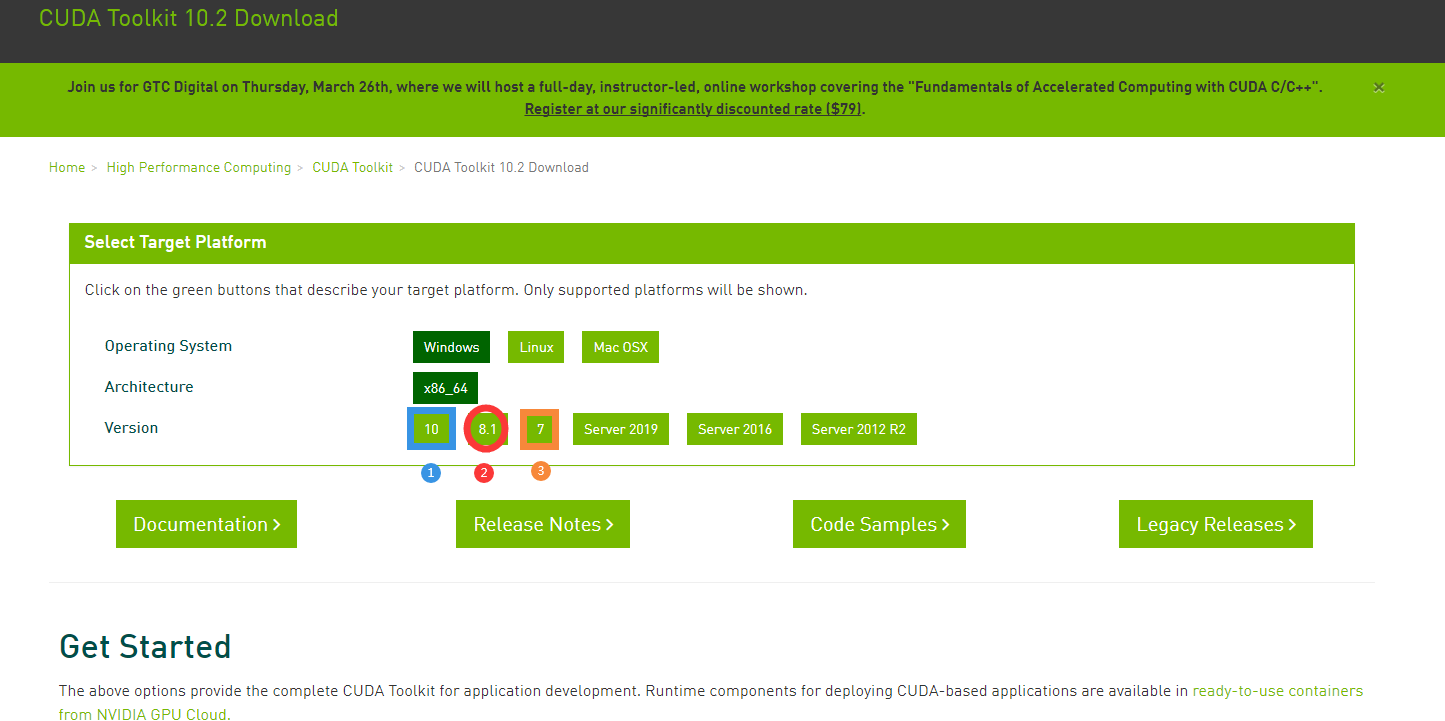Choose Server 2019 version

(x=621, y=429)
